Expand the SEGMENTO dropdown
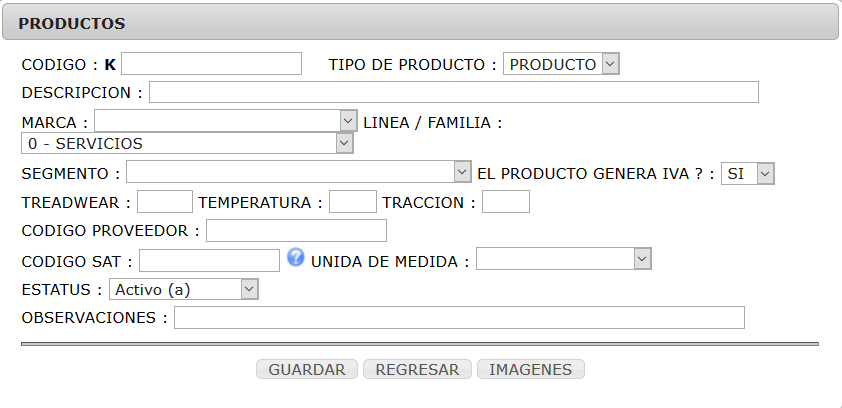 [x=299, y=172]
